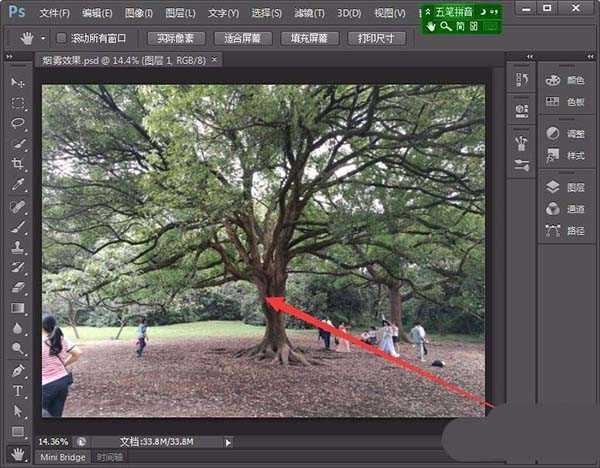
Task: Click the 实际像素 button
Action: [x=177, y=39]
